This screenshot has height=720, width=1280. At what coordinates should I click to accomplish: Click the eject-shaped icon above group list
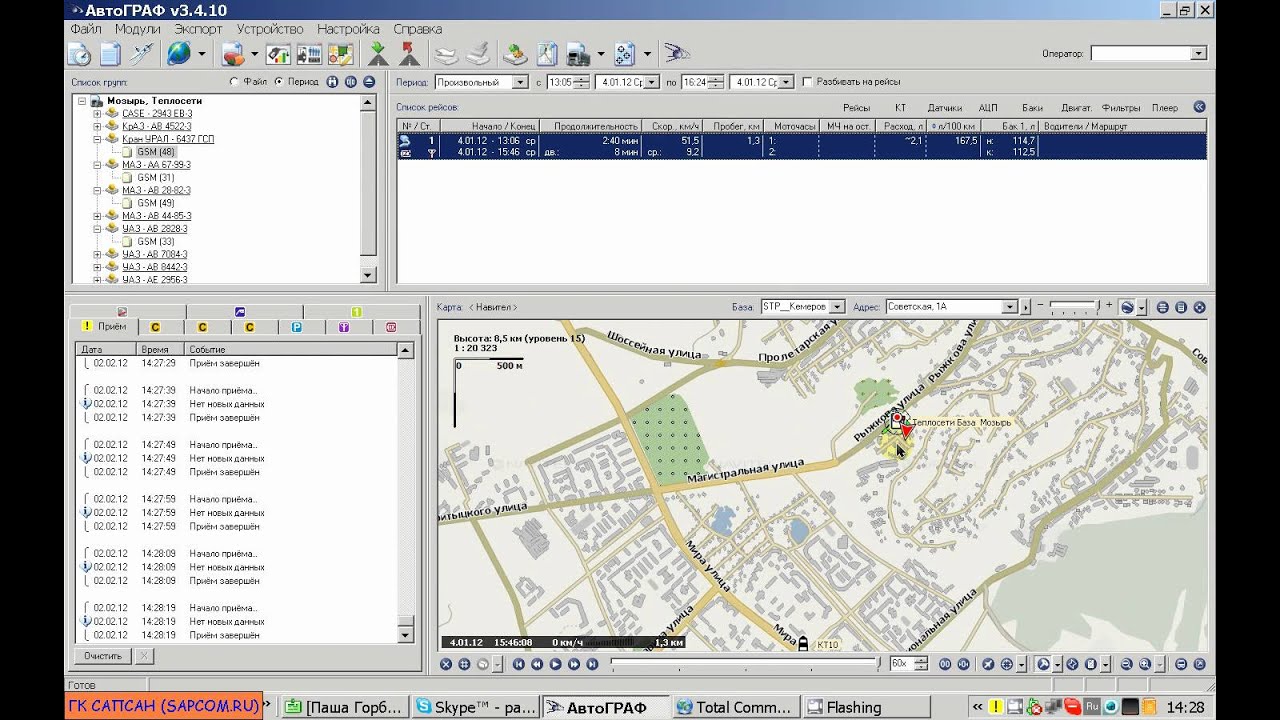coord(369,82)
